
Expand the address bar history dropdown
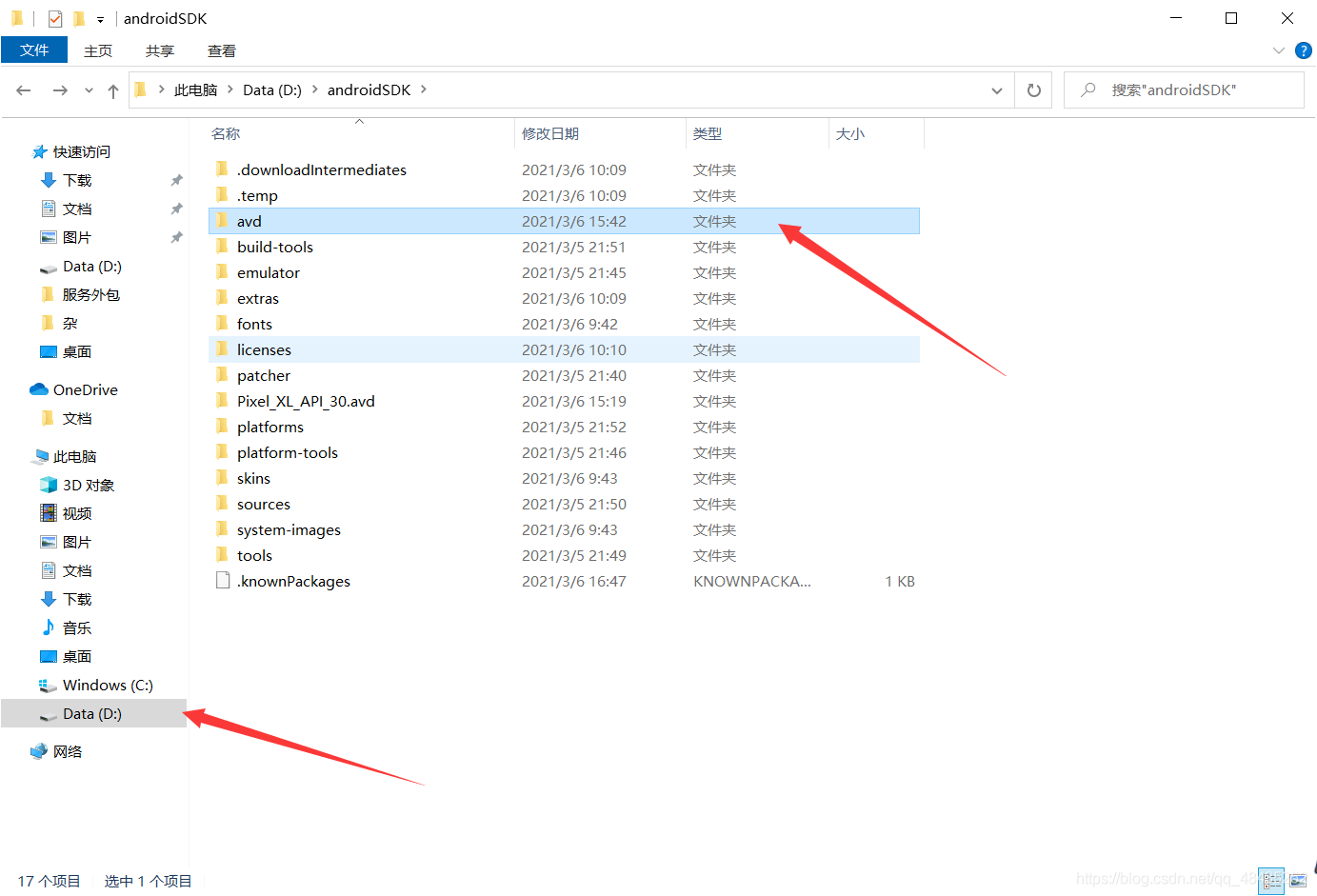996,90
